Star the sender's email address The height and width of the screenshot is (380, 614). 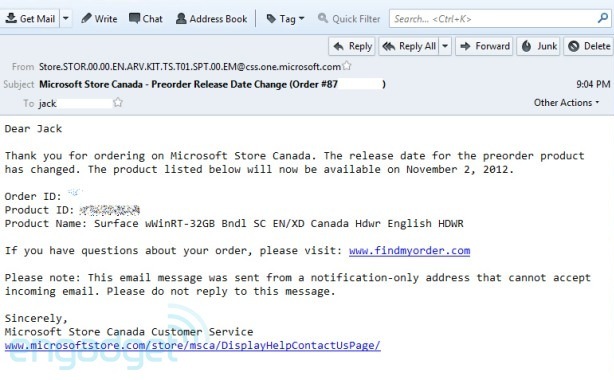click(x=347, y=66)
